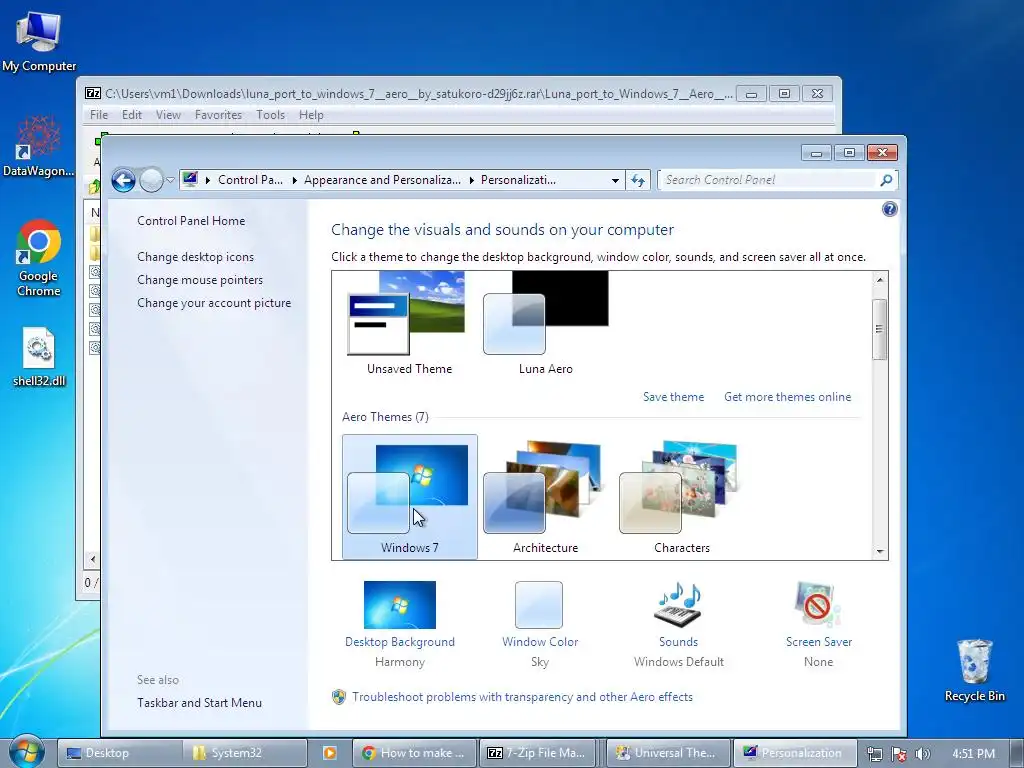
Task: Open Change desktop icons link
Action: (195, 257)
